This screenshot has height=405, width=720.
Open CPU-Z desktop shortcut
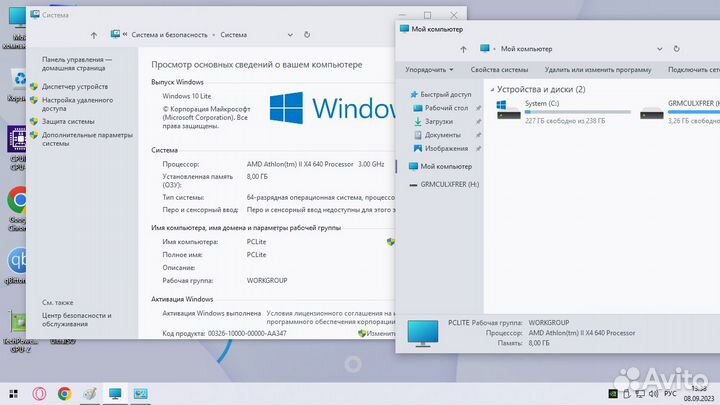tap(17, 148)
